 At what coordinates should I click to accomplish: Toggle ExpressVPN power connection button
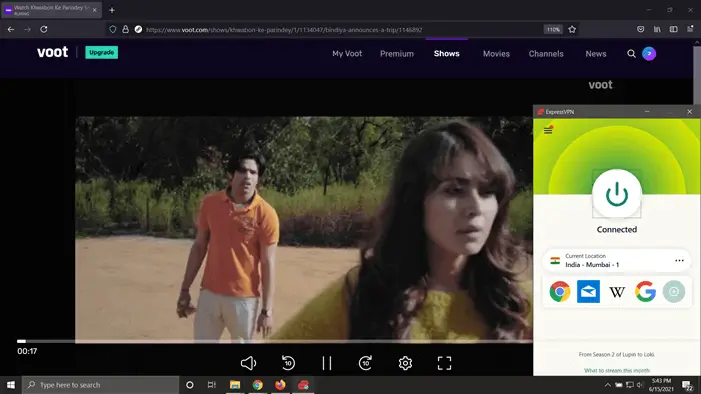point(617,194)
